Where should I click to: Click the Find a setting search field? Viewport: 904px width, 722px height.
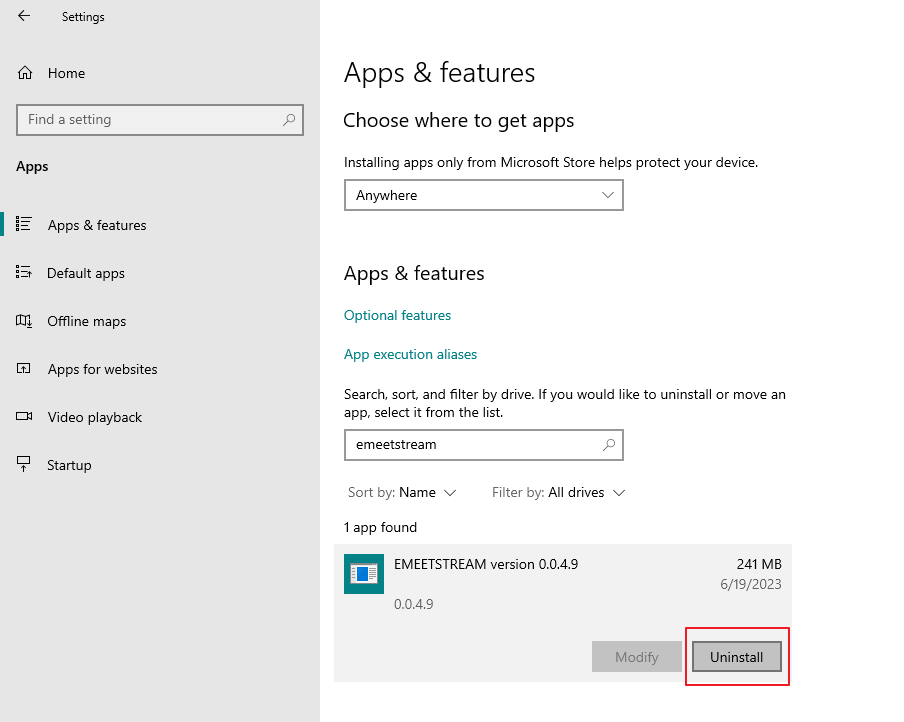[150, 119]
